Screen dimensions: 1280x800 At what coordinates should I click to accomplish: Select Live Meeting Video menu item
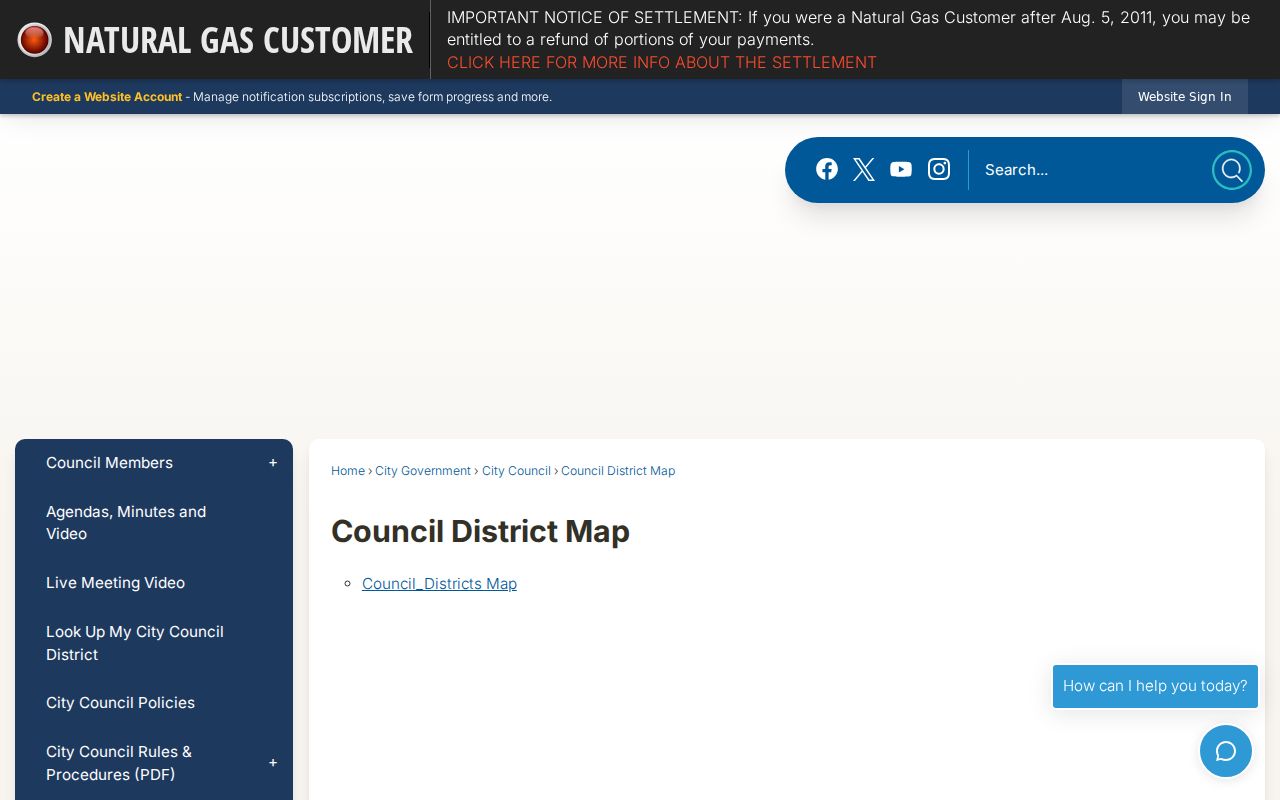click(115, 583)
